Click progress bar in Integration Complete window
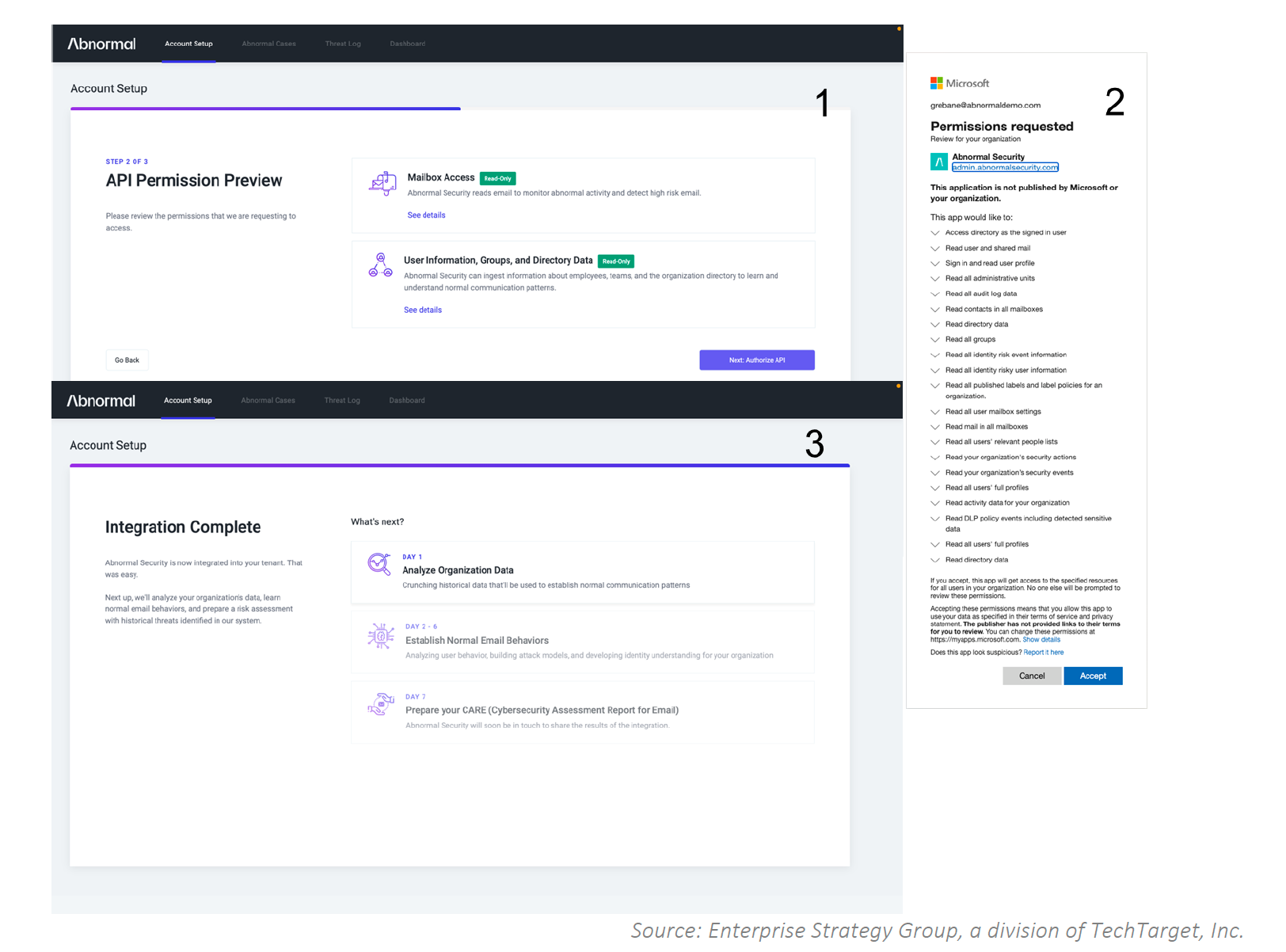The height and width of the screenshot is (952, 1286). point(459,466)
